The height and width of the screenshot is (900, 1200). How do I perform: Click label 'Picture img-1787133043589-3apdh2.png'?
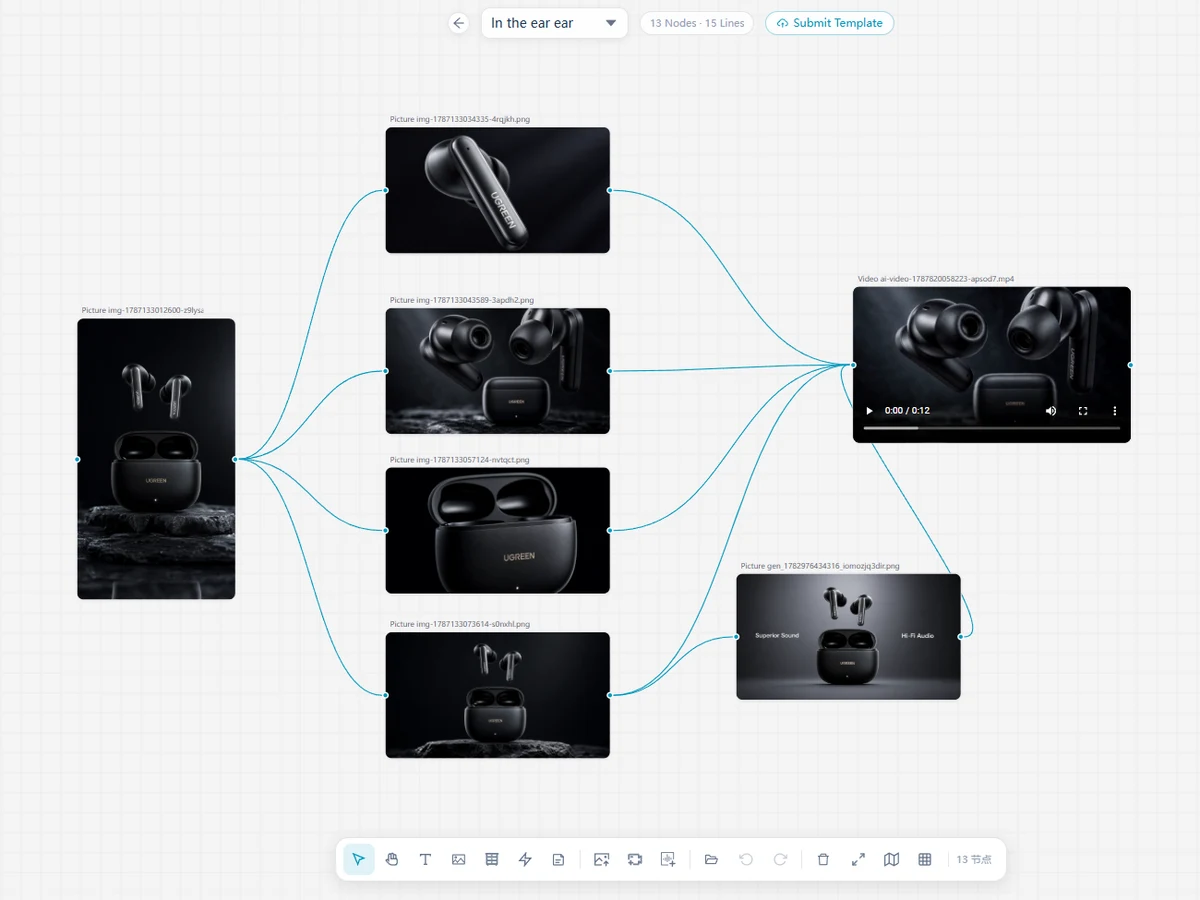click(462, 300)
